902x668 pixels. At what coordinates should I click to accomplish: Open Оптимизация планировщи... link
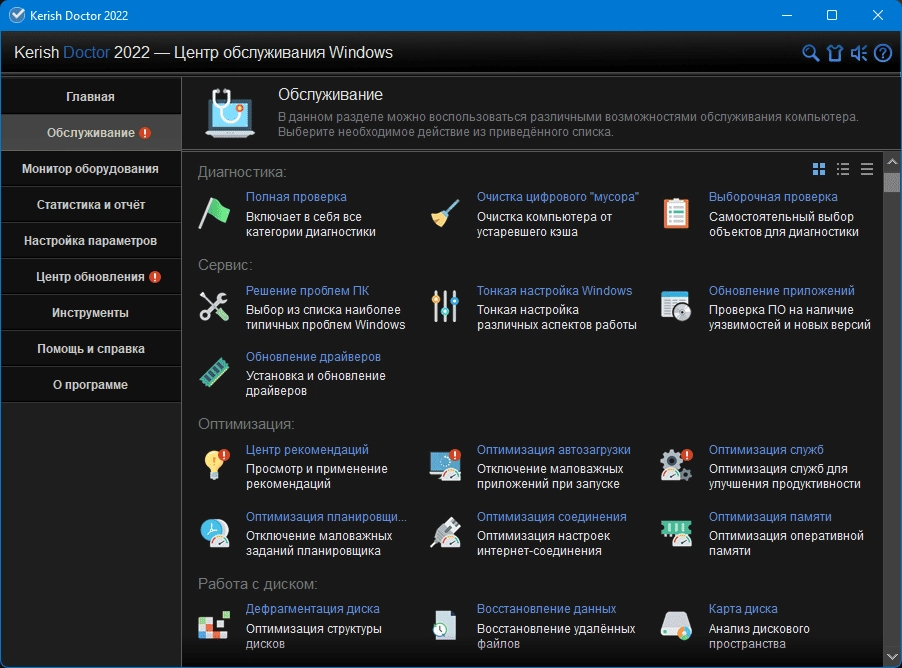pyautogui.click(x=326, y=517)
